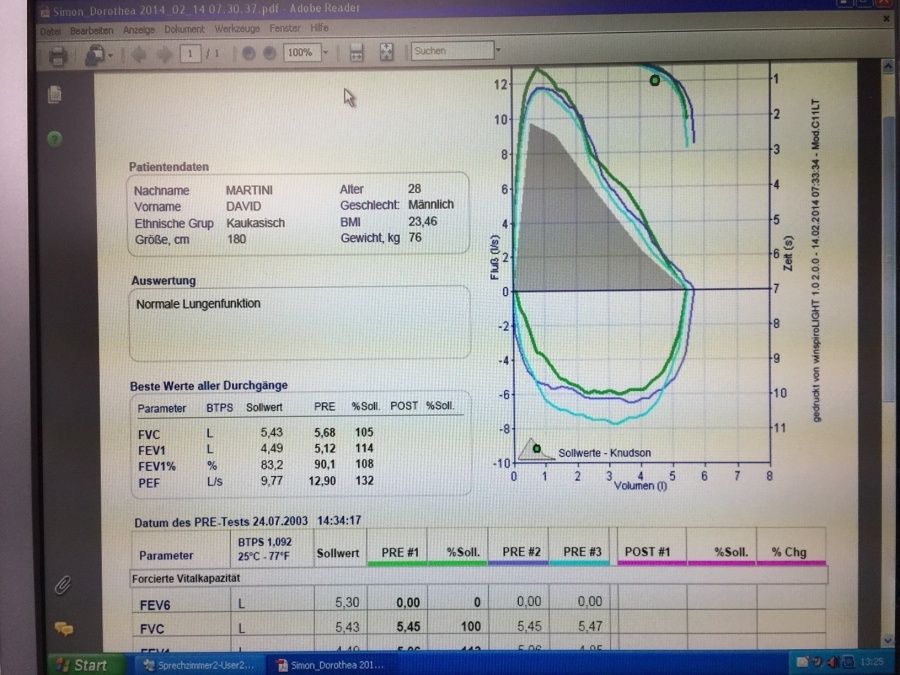Click the Windows Start button
The height and width of the screenshot is (675, 900).
coord(82,664)
